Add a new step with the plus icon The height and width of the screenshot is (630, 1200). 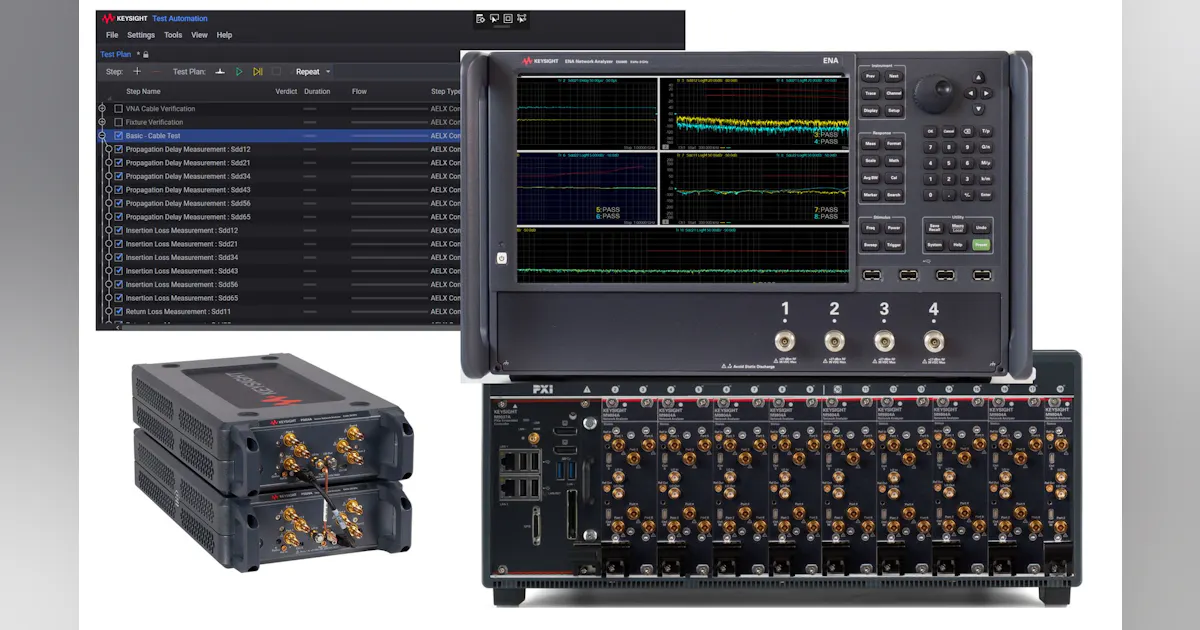point(137,72)
